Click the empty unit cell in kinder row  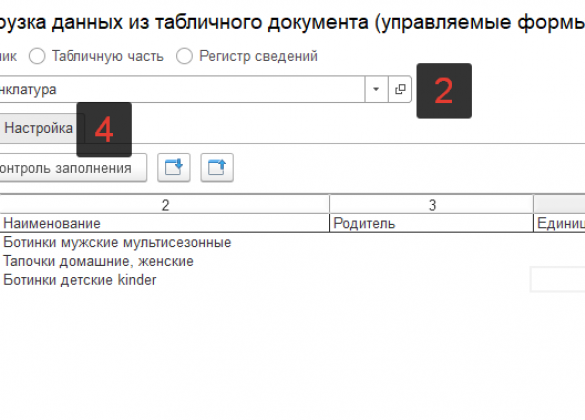pyautogui.click(x=558, y=279)
